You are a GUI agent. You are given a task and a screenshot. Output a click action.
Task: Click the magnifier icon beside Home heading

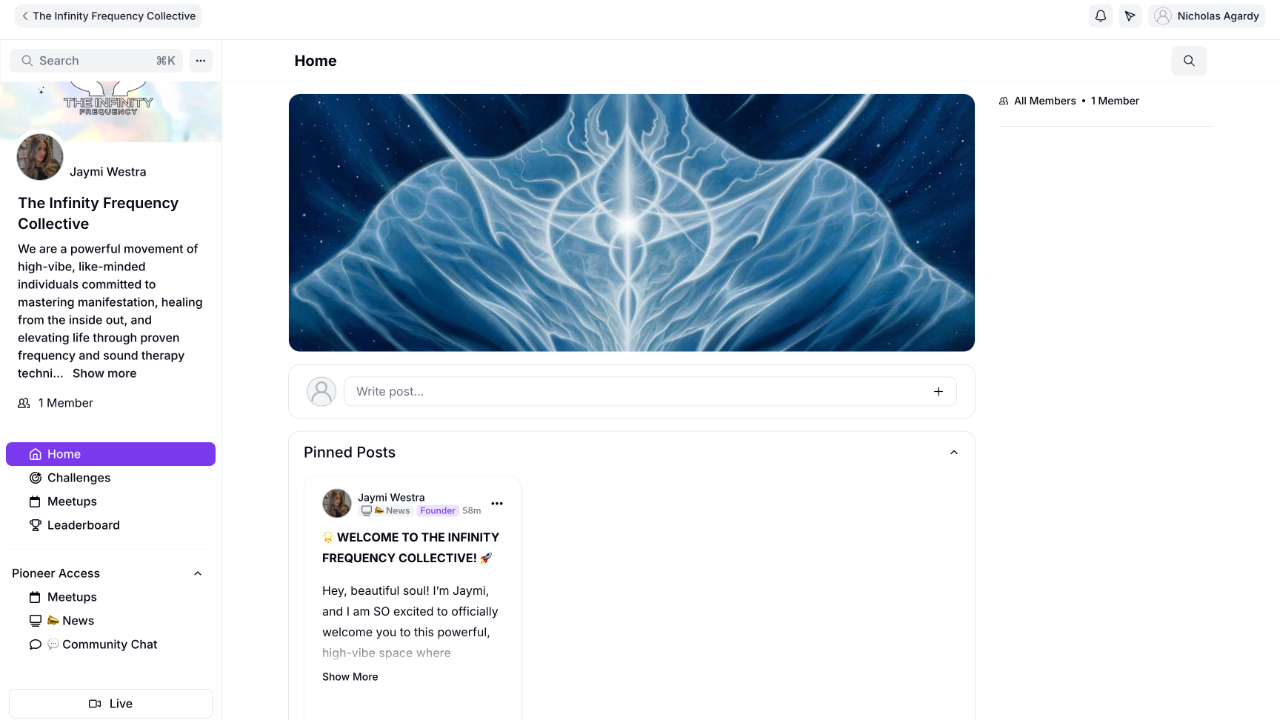1189,61
